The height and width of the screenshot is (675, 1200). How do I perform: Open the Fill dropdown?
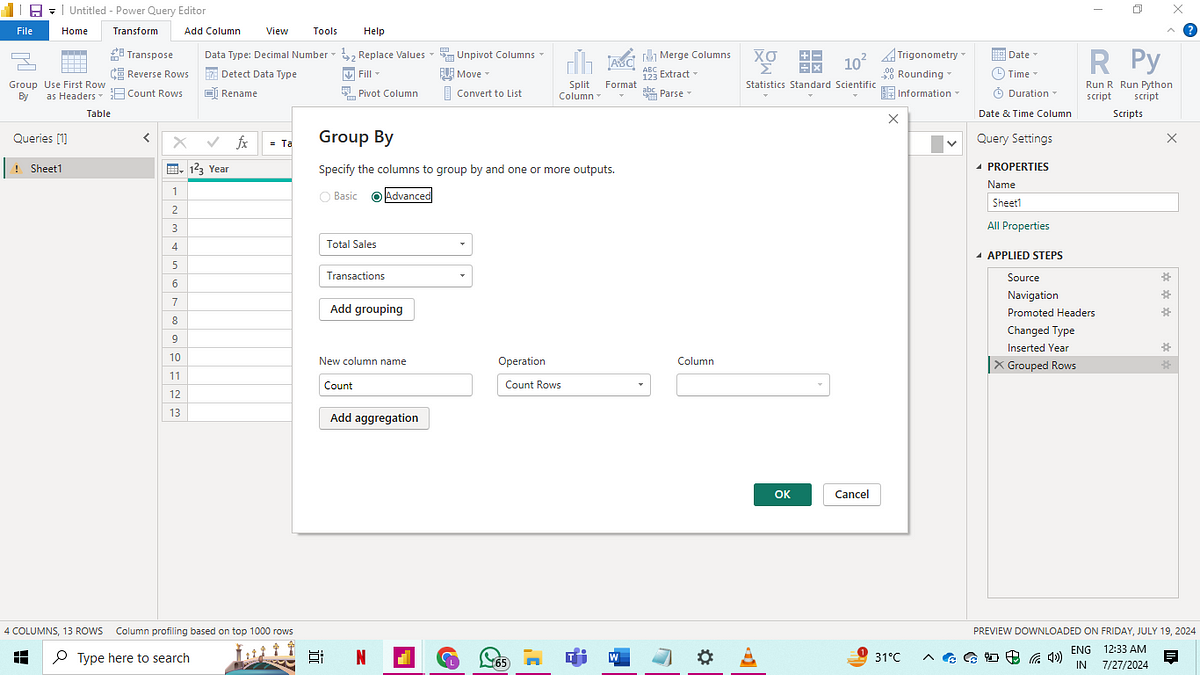362,74
